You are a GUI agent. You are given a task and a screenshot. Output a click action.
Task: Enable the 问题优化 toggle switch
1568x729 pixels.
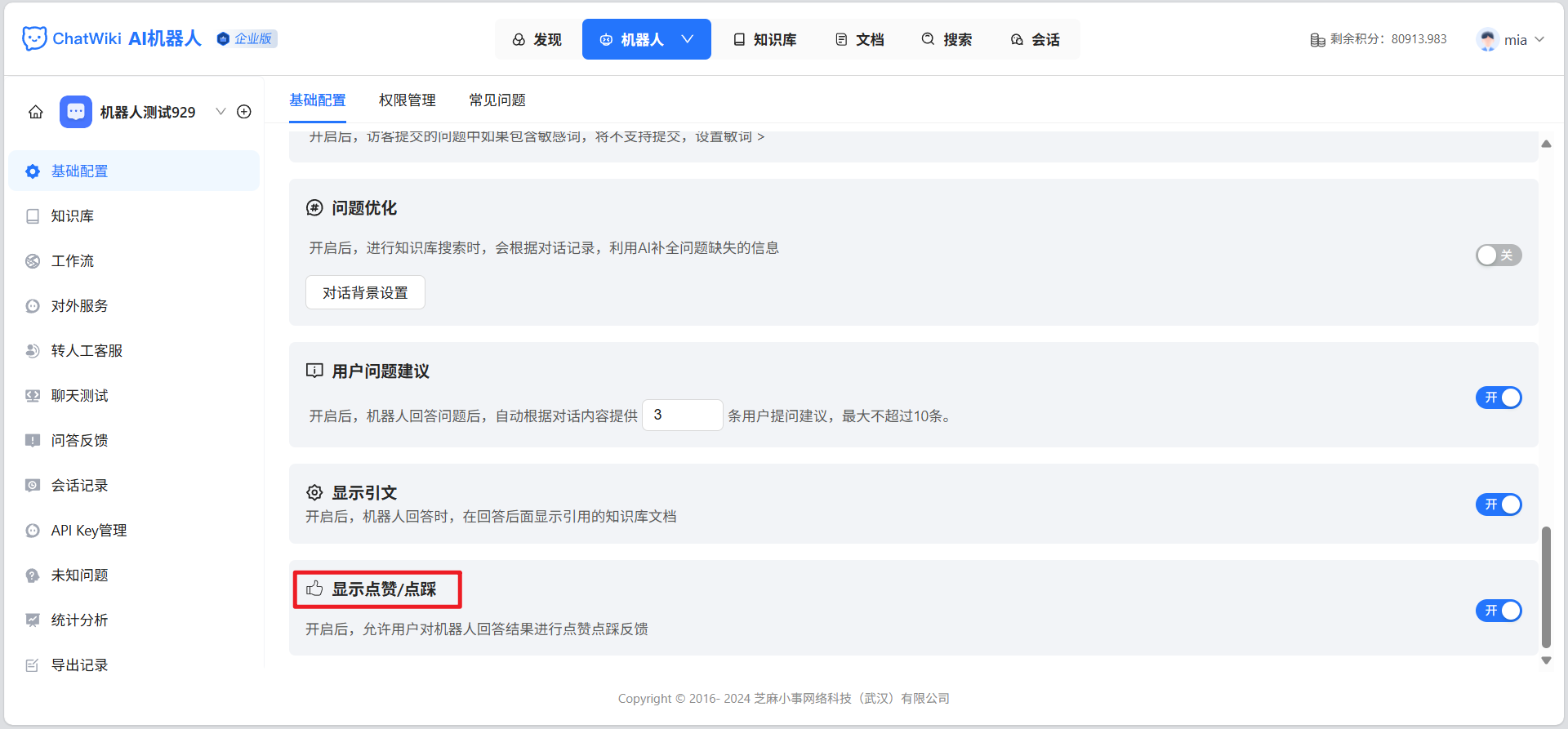1499,256
